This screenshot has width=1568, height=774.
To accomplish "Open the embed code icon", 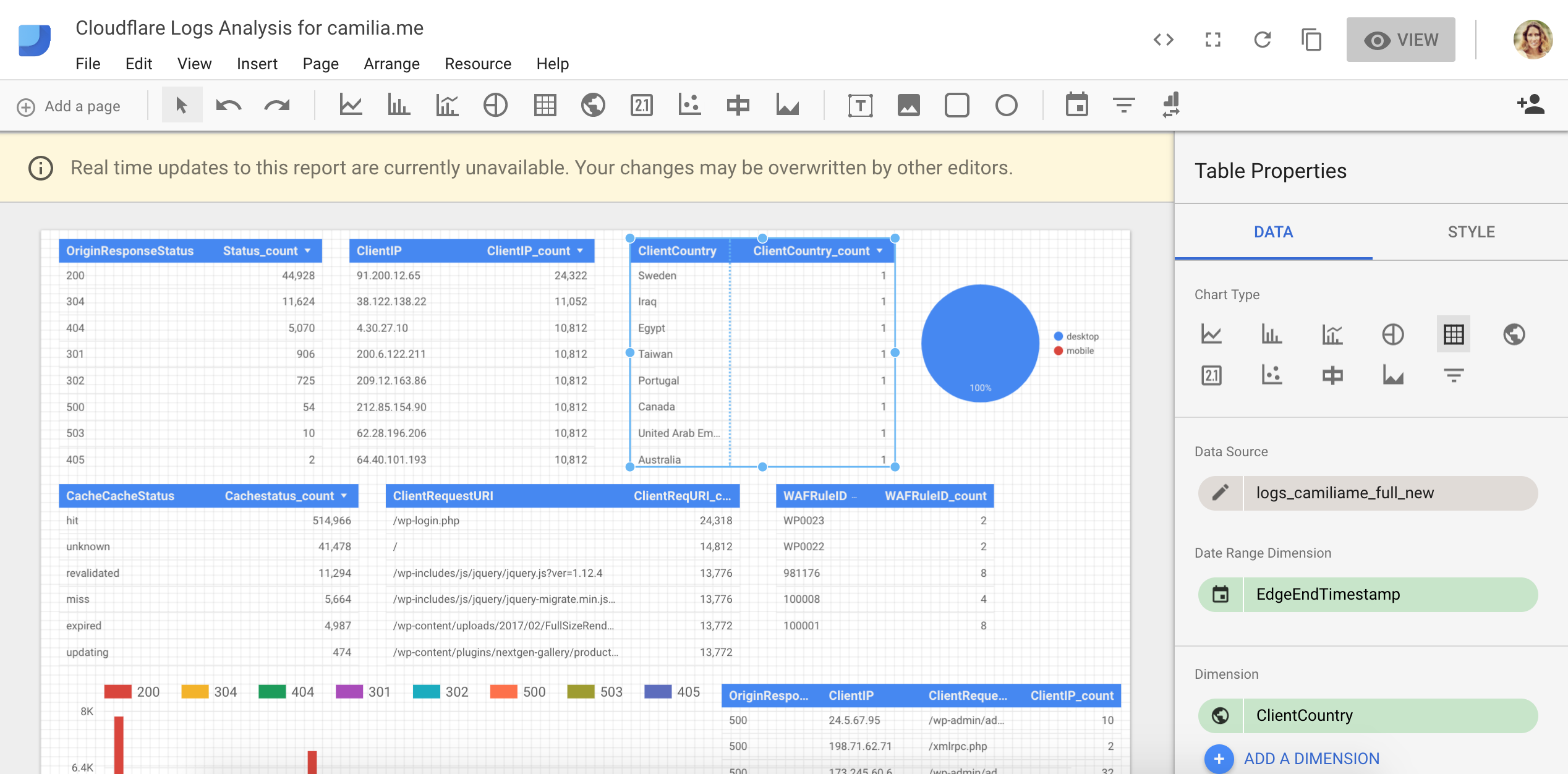I will pos(1163,40).
